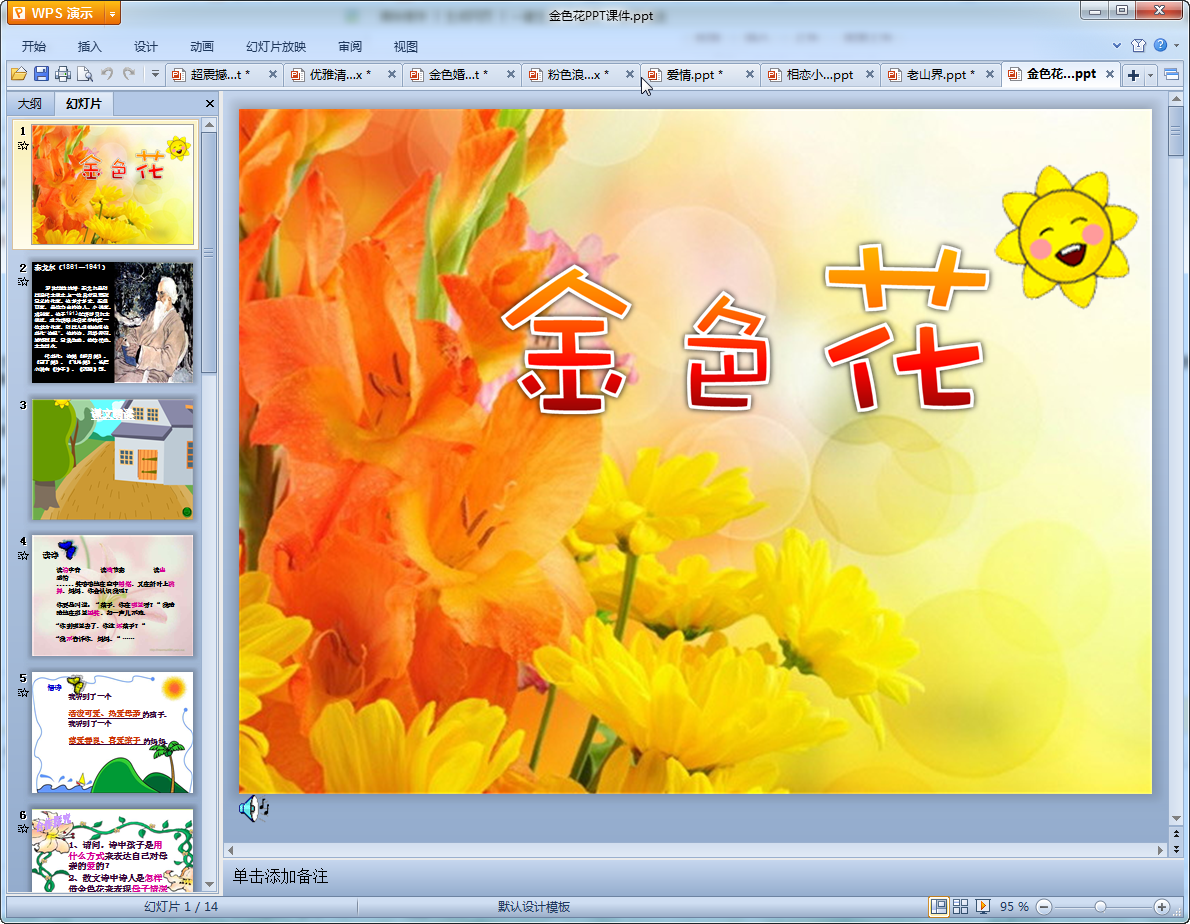Close the 金色婚 document tab
Viewport: 1190px width, 924px height.
pos(511,74)
